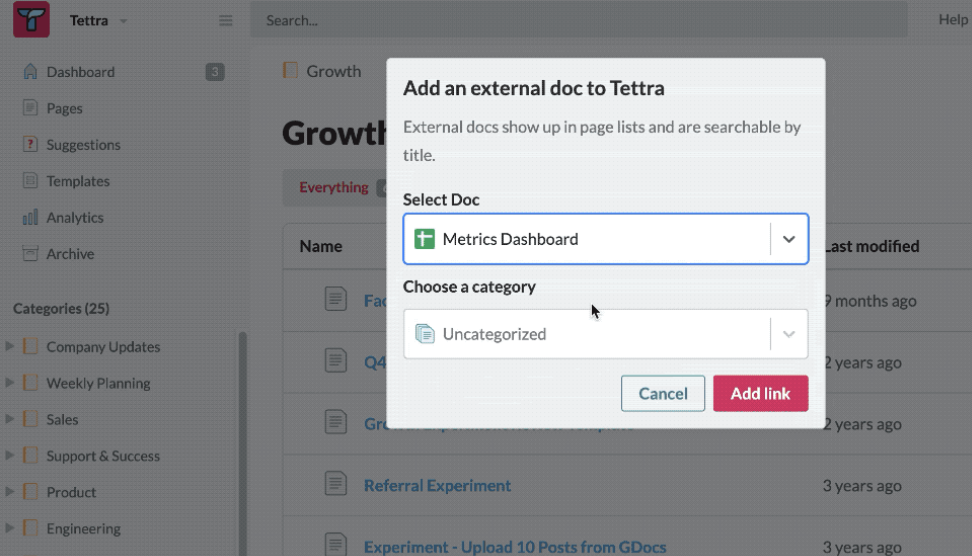Click the sidebar categories scrollbar
The image size is (972, 556).
coord(242,443)
